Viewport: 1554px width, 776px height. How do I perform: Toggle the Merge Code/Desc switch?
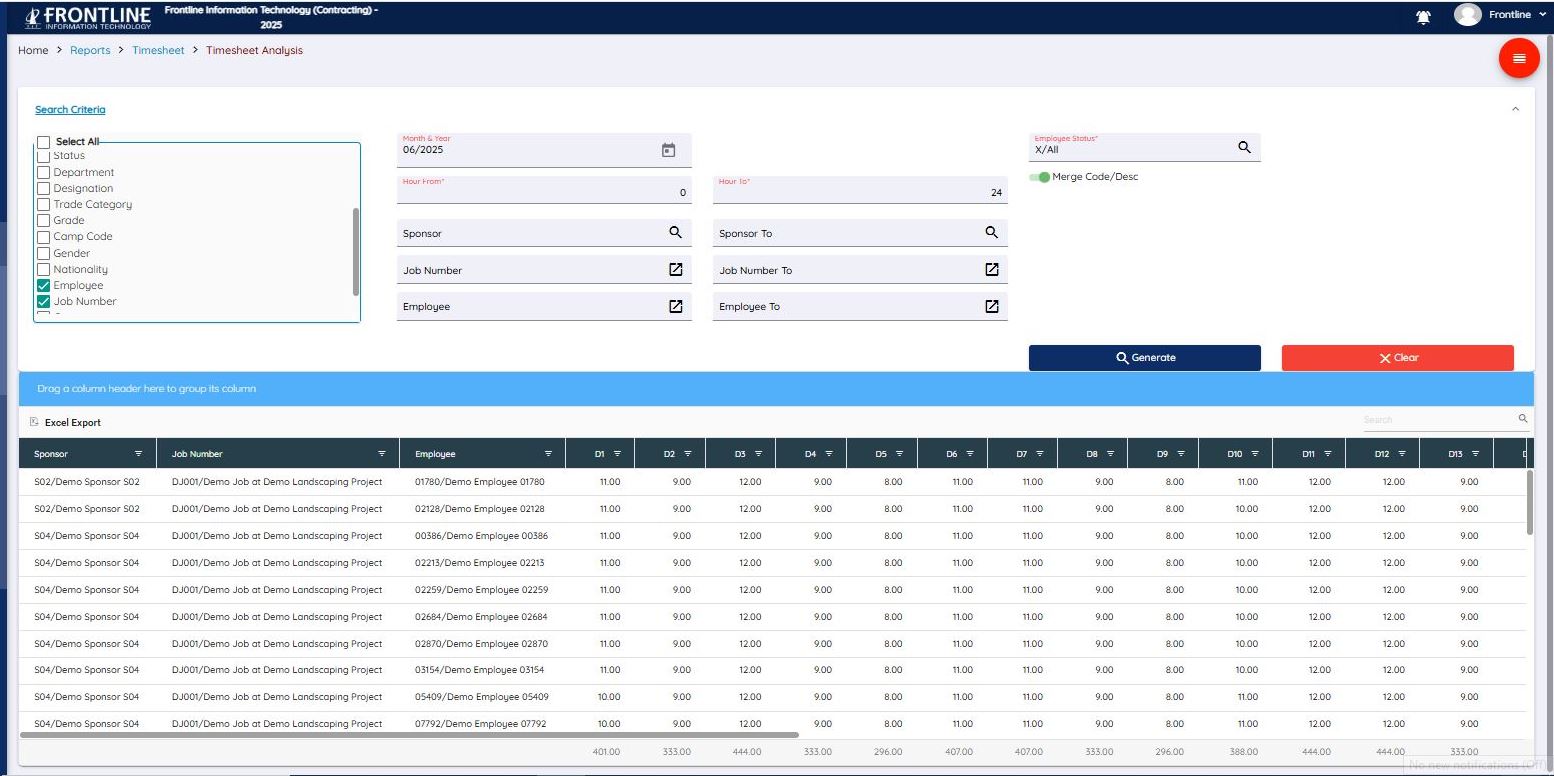point(1041,176)
